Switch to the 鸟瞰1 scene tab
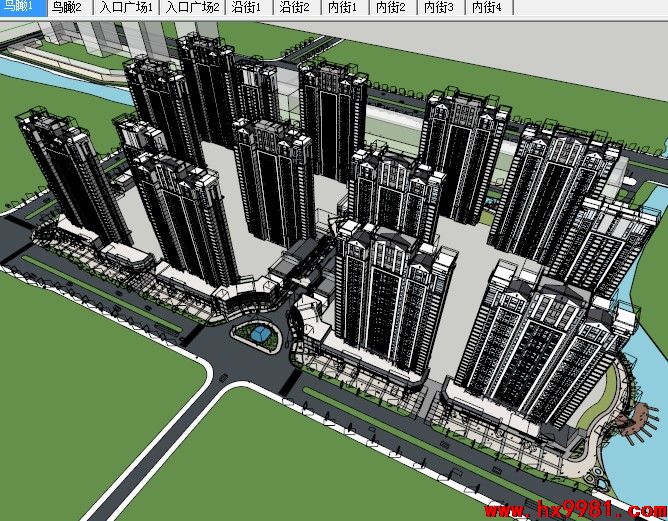668x521 pixels. (x=23, y=7)
